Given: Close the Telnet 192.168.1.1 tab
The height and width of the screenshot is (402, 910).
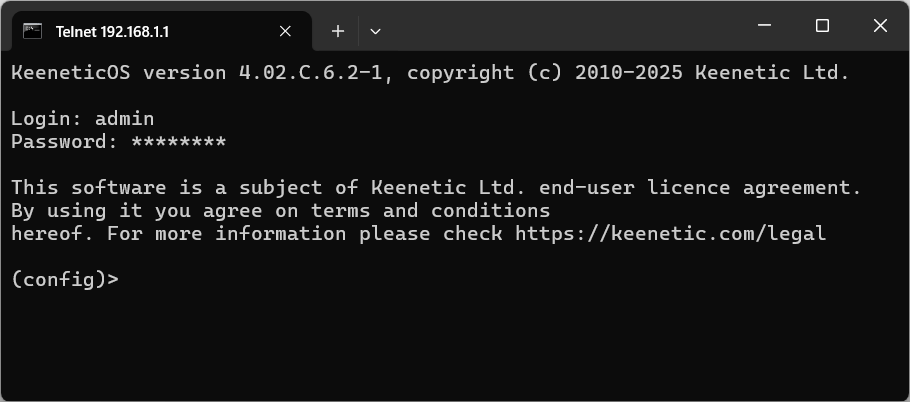Looking at the screenshot, I should (286, 31).
